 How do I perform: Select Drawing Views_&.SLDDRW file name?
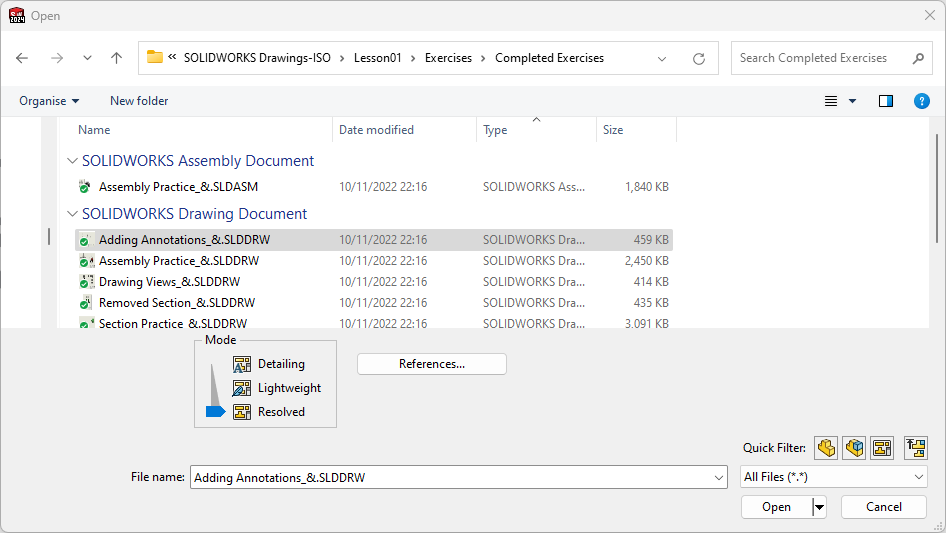(170, 282)
